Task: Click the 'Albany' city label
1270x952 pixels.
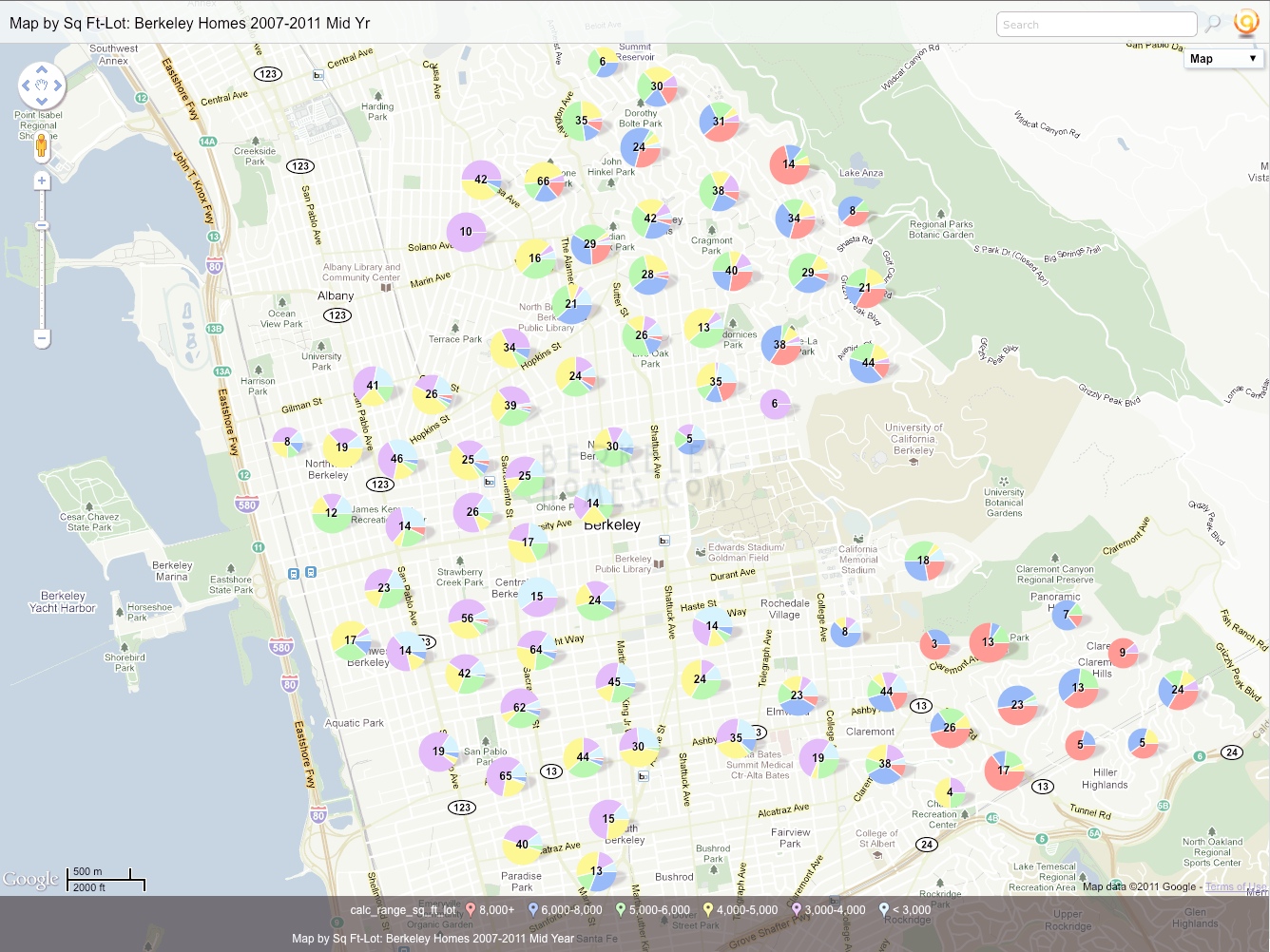Action: 336,295
